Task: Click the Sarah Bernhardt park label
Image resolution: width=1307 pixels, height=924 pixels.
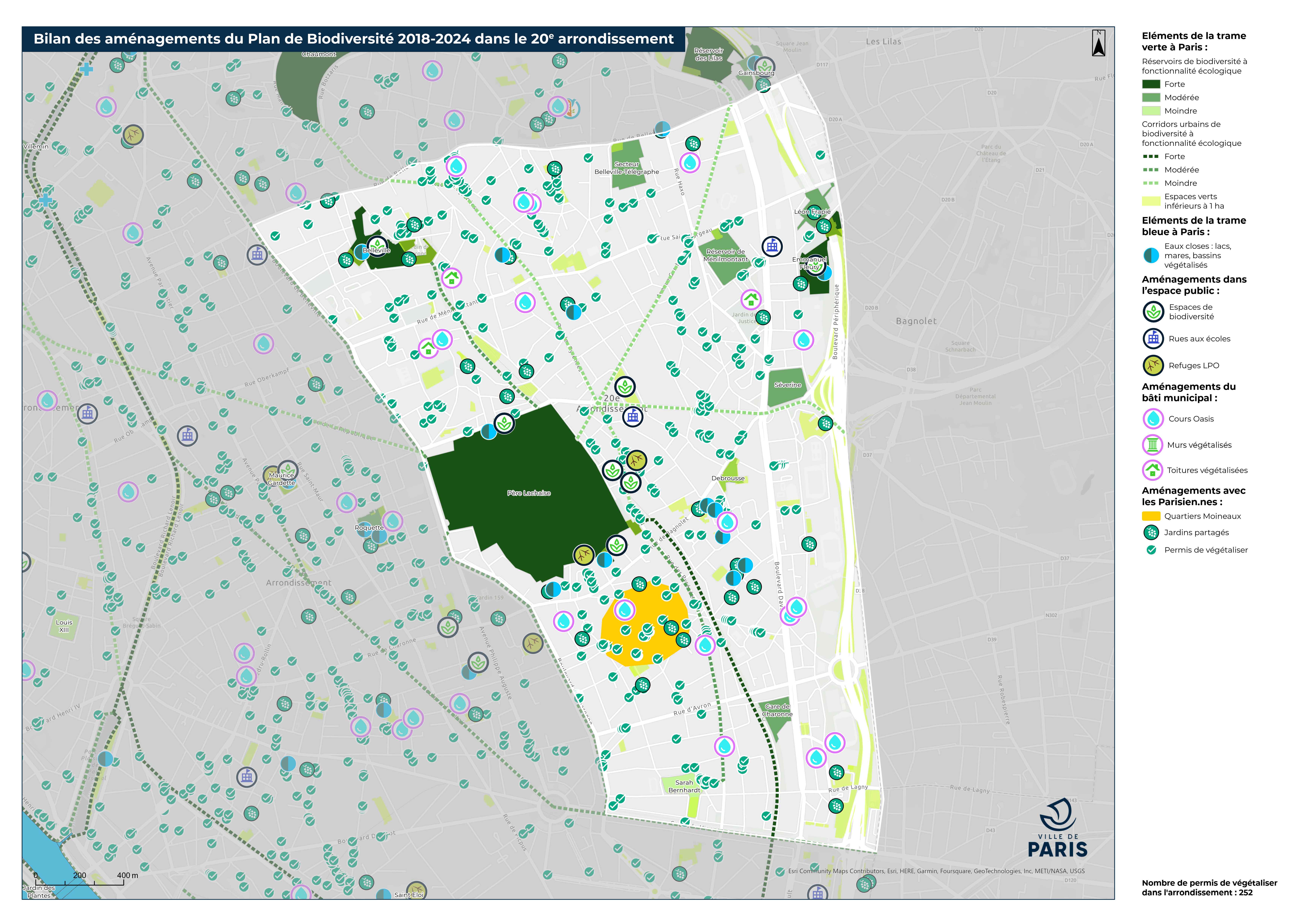Action: coord(684,786)
